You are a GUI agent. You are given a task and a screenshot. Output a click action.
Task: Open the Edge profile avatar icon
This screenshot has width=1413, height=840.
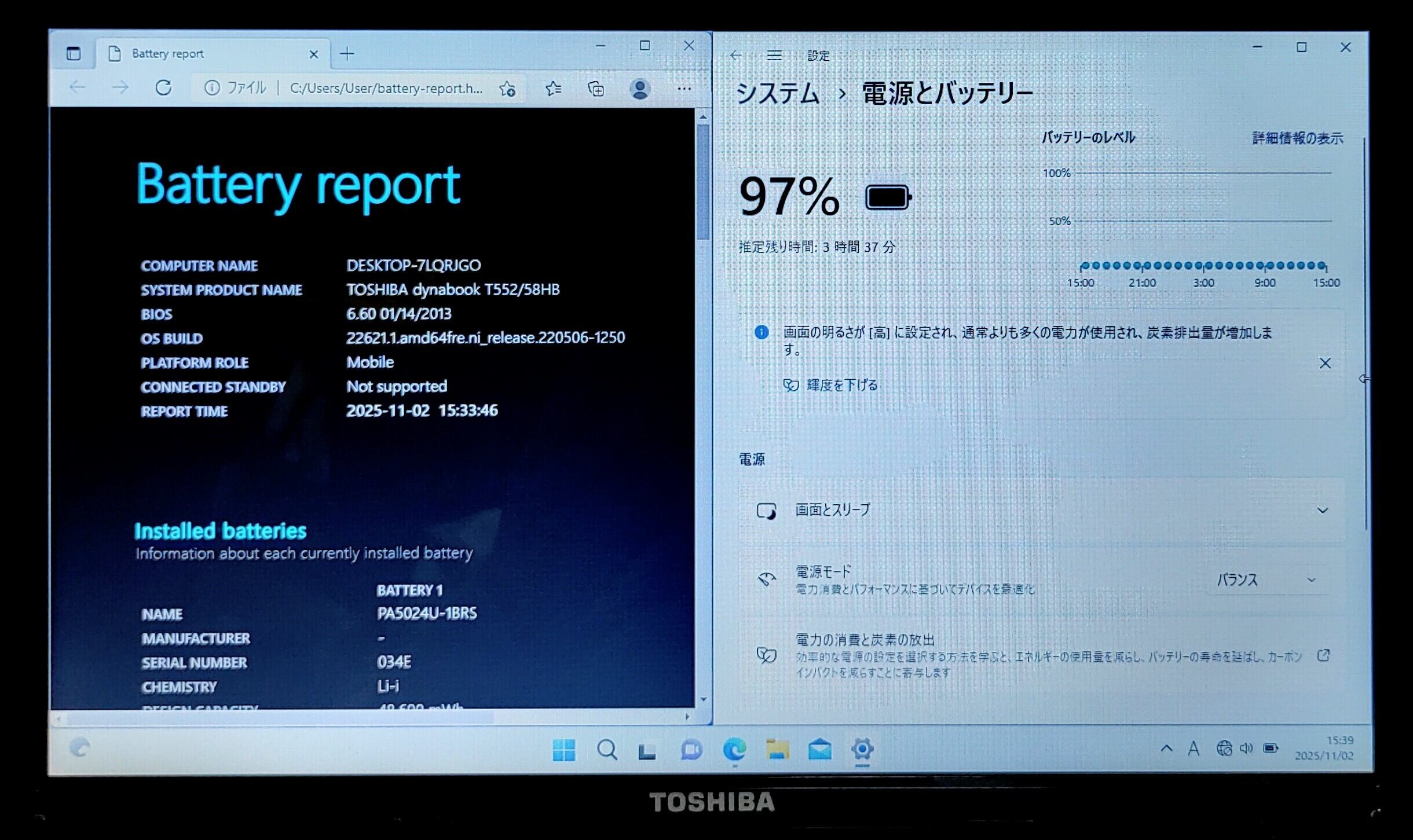pos(640,89)
